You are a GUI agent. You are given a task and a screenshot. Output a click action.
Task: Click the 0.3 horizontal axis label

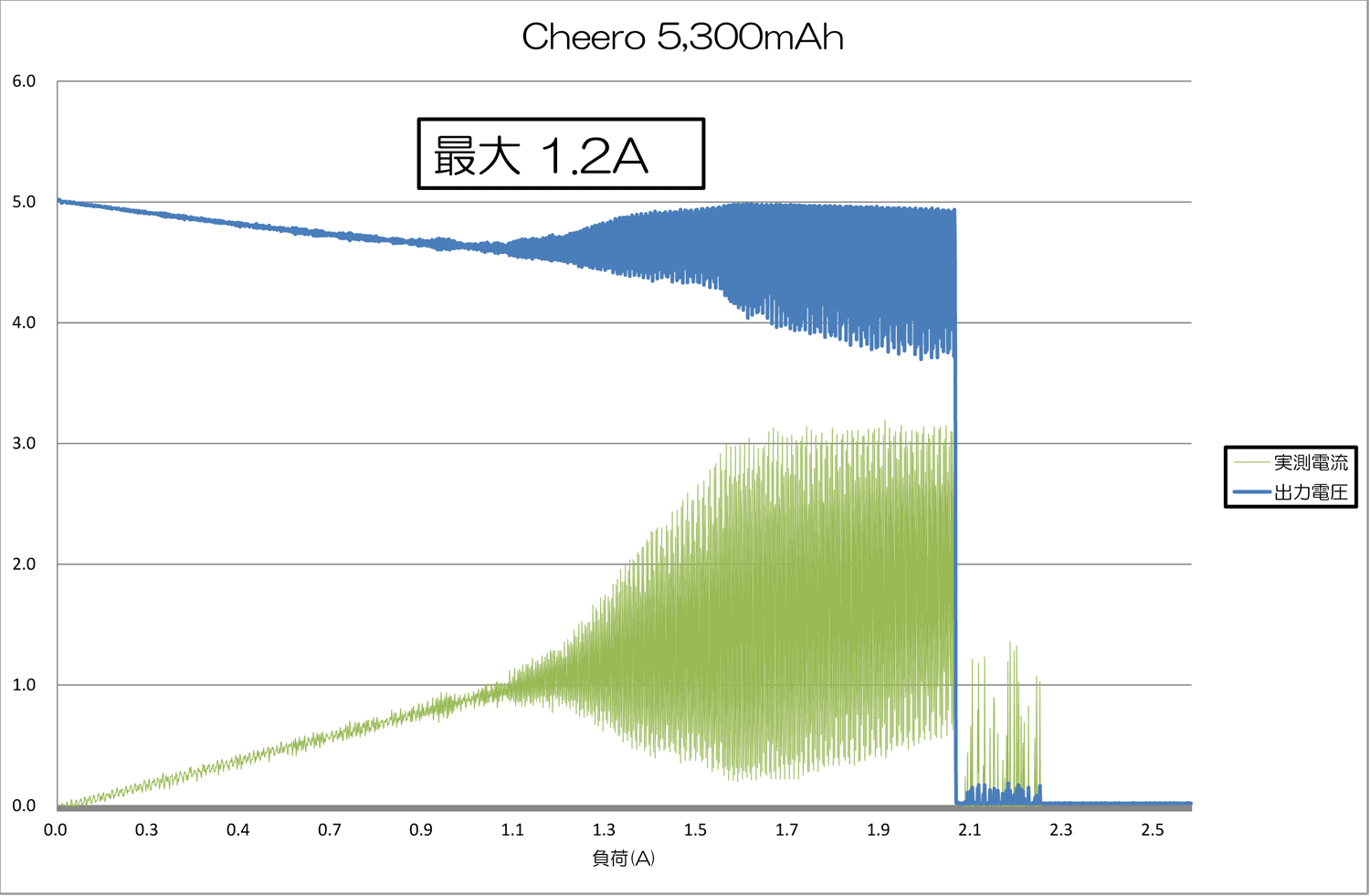coord(146,829)
